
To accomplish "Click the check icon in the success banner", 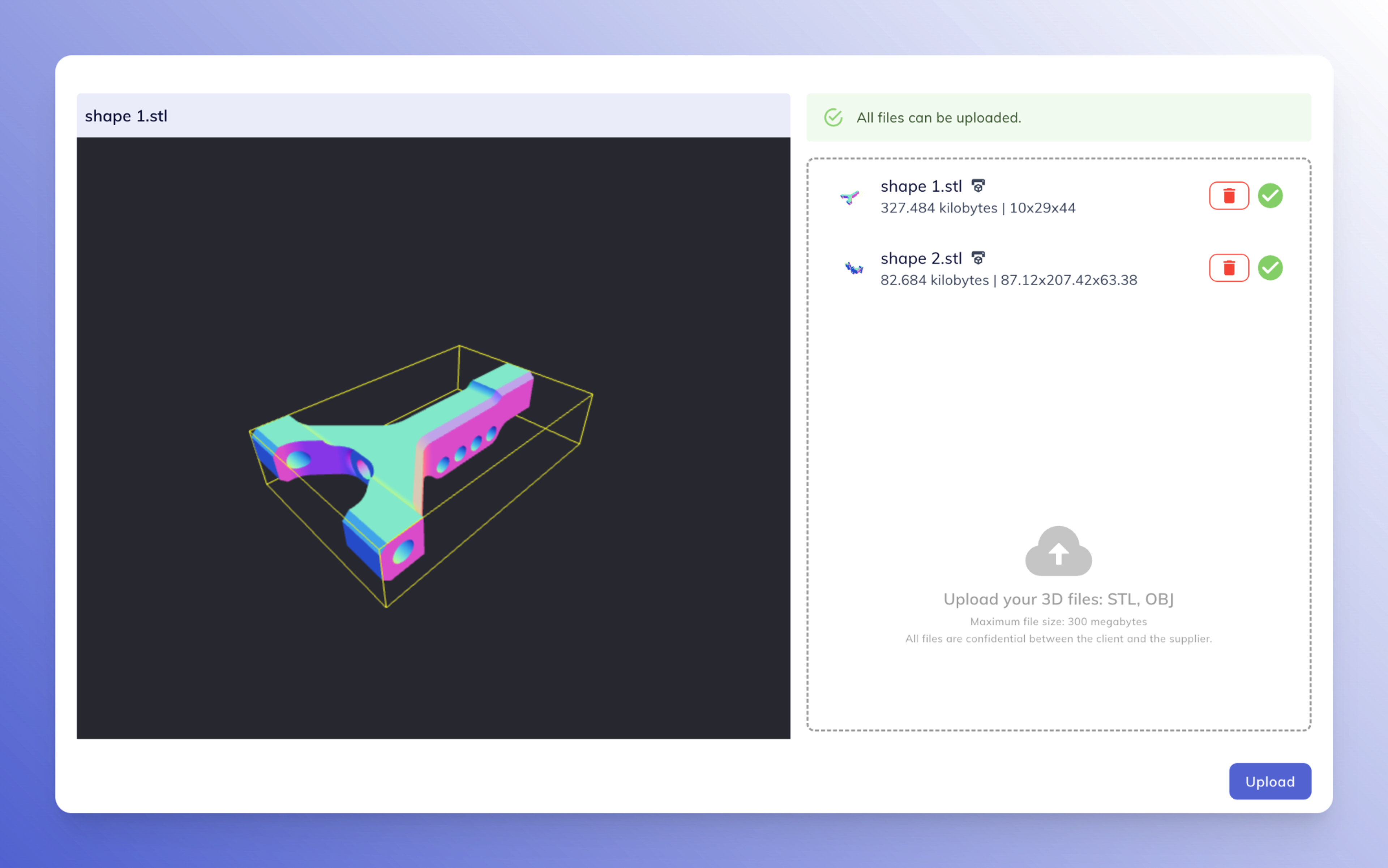I will click(833, 118).
